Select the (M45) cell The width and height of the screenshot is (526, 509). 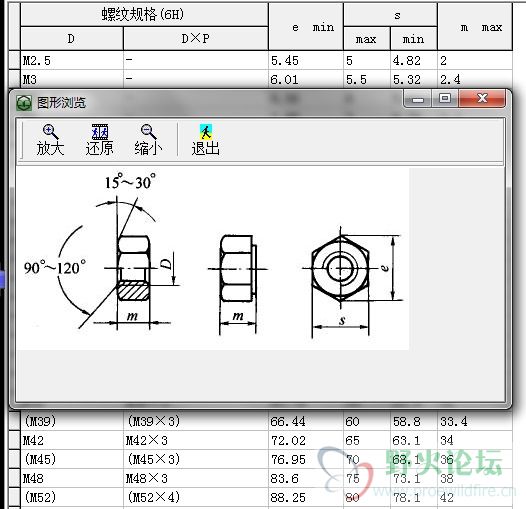pos(71,459)
